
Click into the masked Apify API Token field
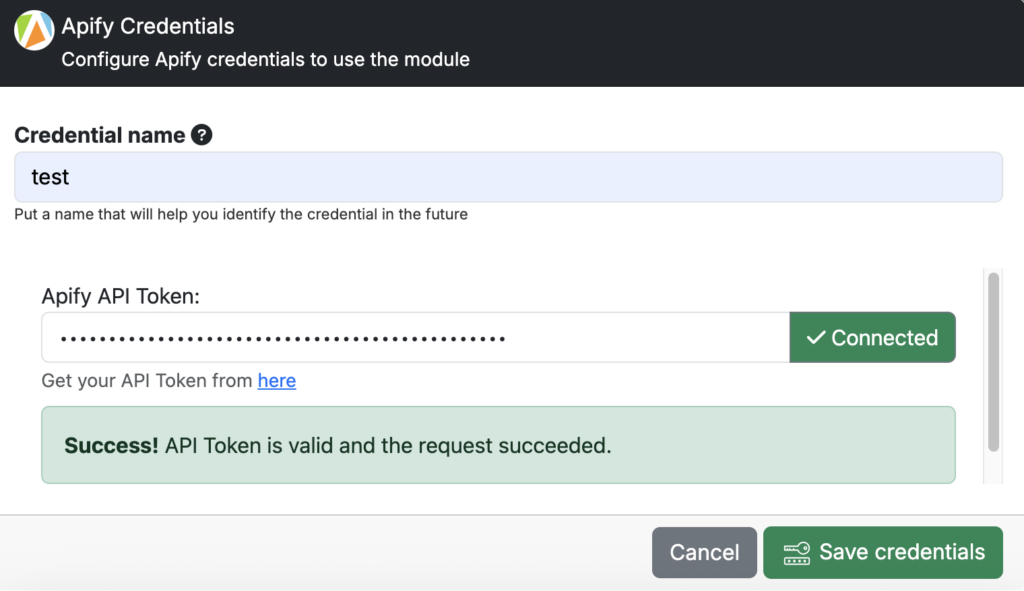click(415, 338)
